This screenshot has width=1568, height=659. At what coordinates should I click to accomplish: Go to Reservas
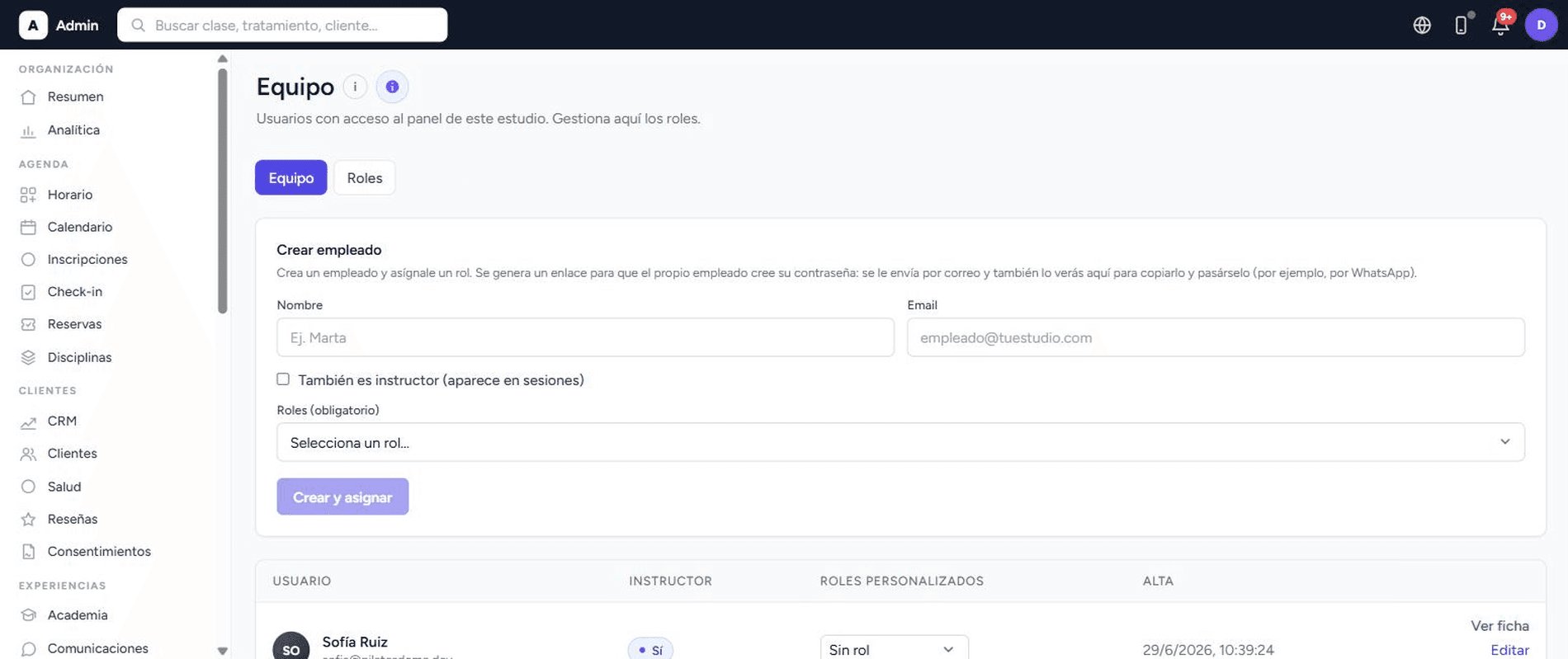tap(75, 324)
